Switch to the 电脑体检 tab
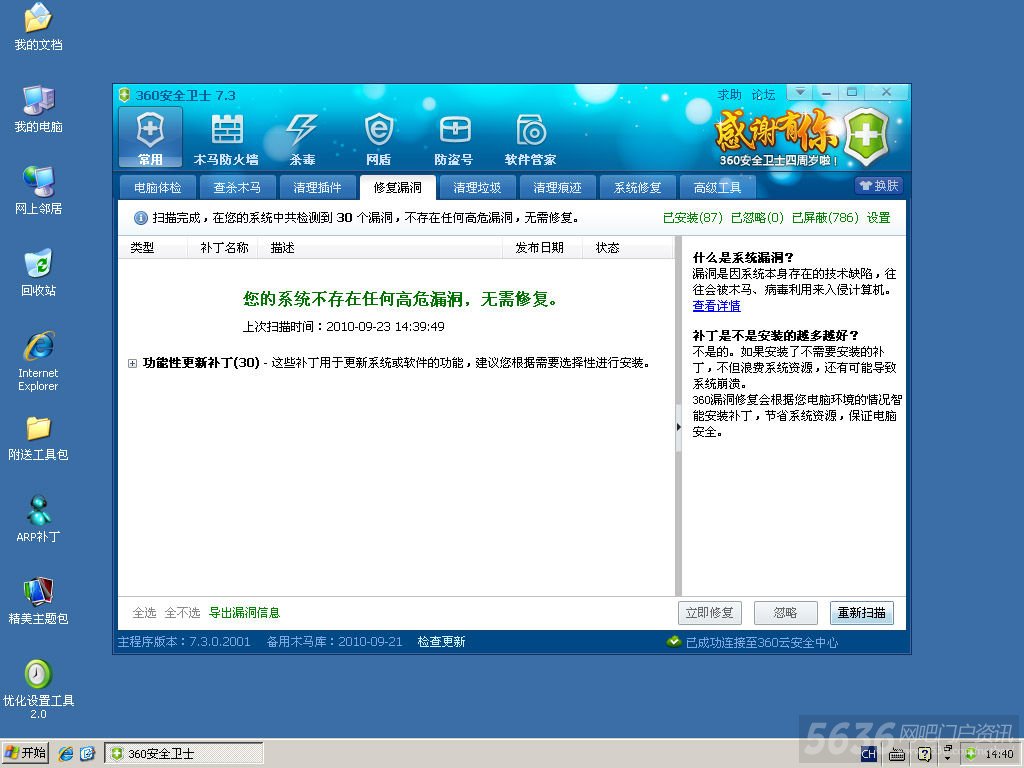Viewport: 1024px width, 768px height. point(157,187)
